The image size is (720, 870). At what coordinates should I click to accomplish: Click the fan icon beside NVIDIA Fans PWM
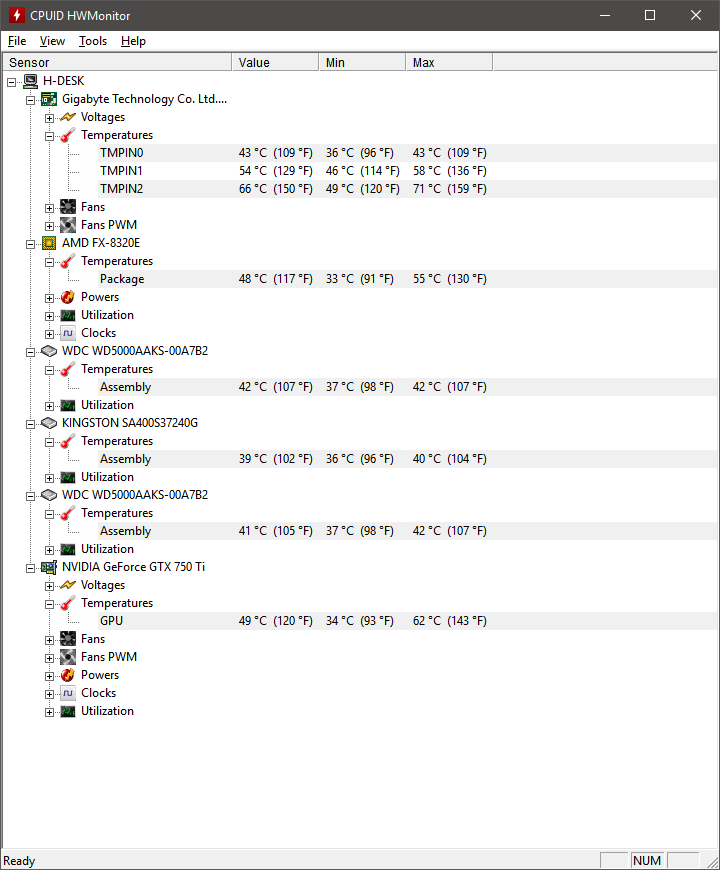[68, 657]
